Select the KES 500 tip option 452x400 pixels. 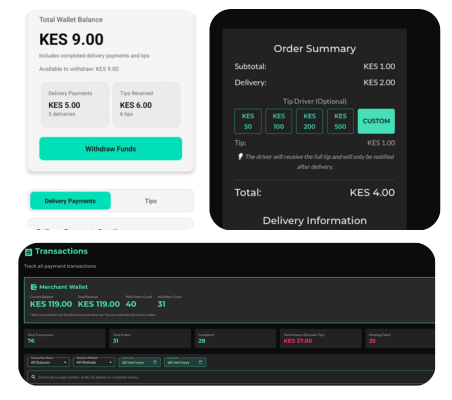click(340, 121)
